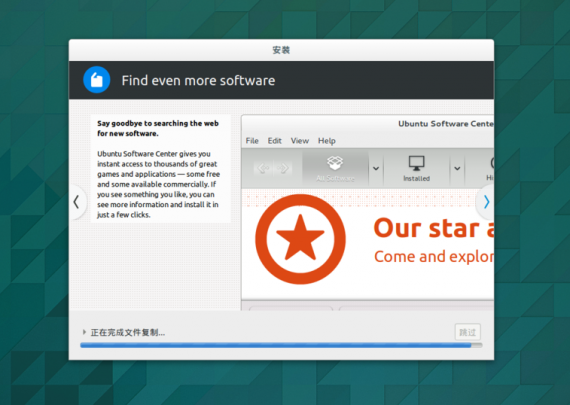Open the File menu

click(x=252, y=141)
